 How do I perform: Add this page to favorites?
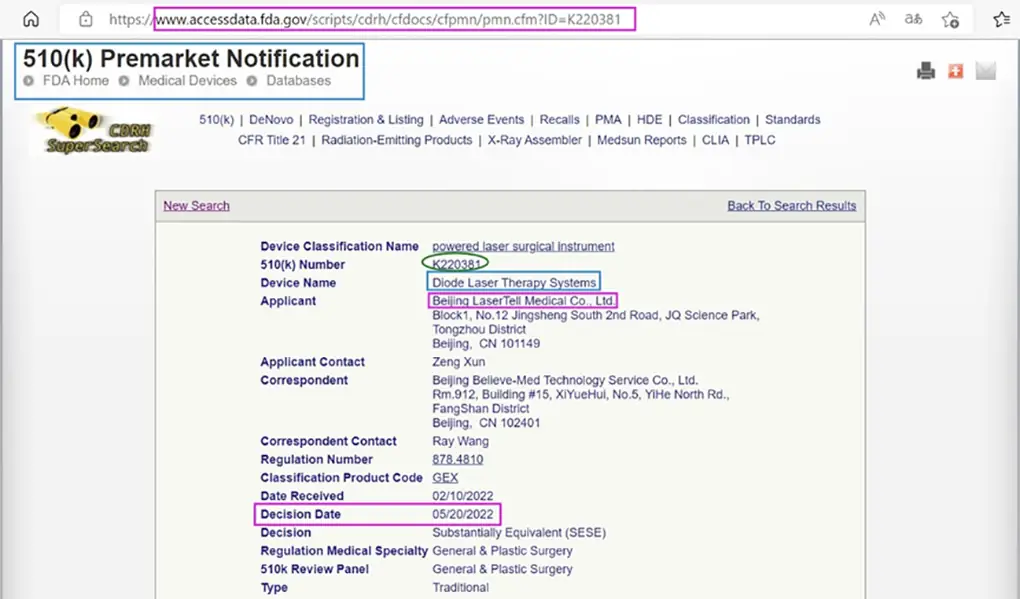pos(950,19)
